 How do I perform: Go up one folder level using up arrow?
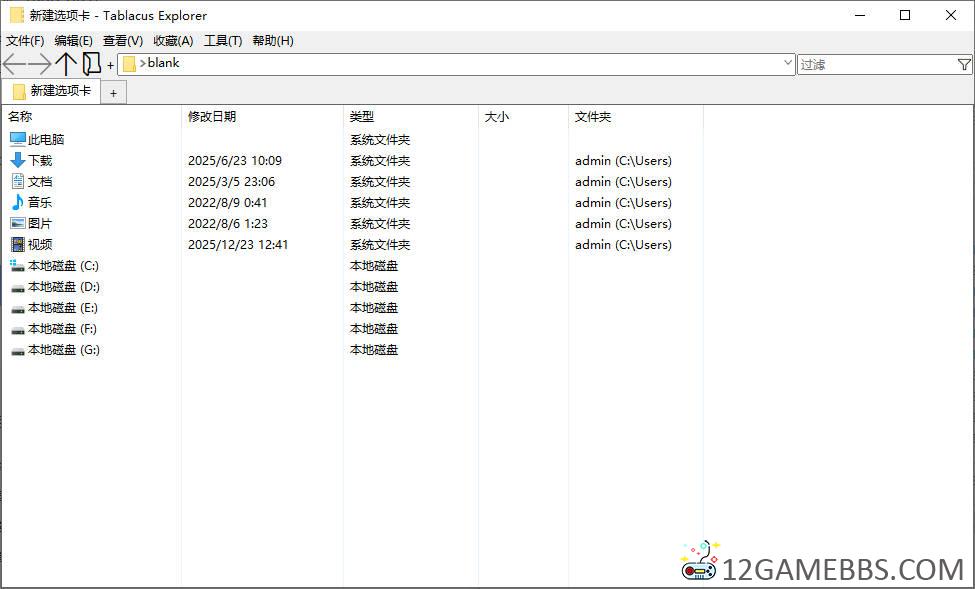(x=66, y=63)
